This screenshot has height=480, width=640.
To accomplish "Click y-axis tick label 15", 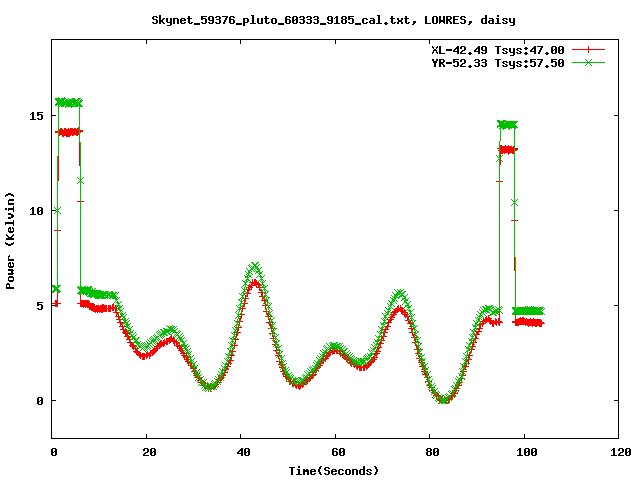I will coord(36,116).
